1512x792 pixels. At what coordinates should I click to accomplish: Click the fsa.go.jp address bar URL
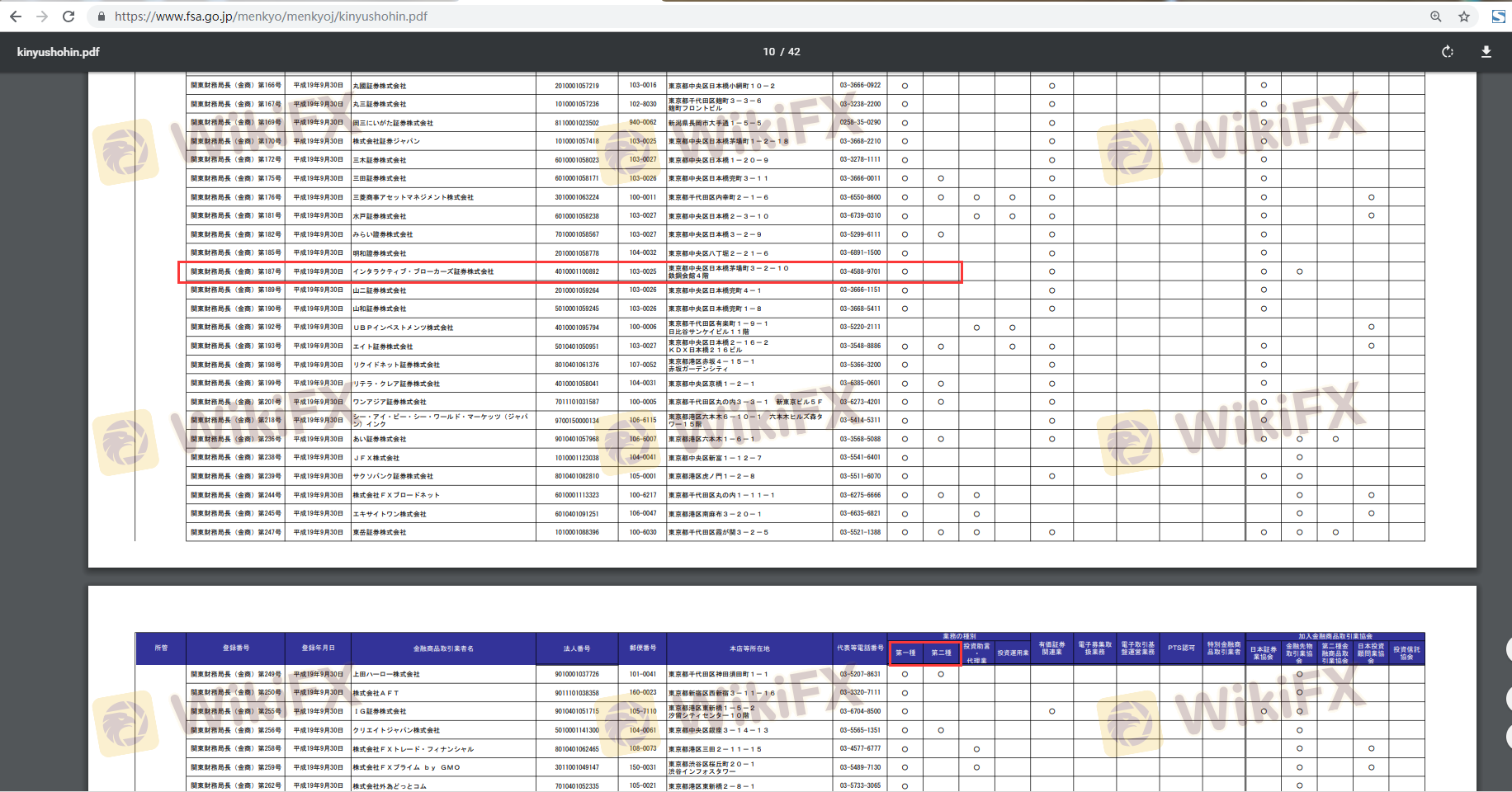click(x=271, y=16)
